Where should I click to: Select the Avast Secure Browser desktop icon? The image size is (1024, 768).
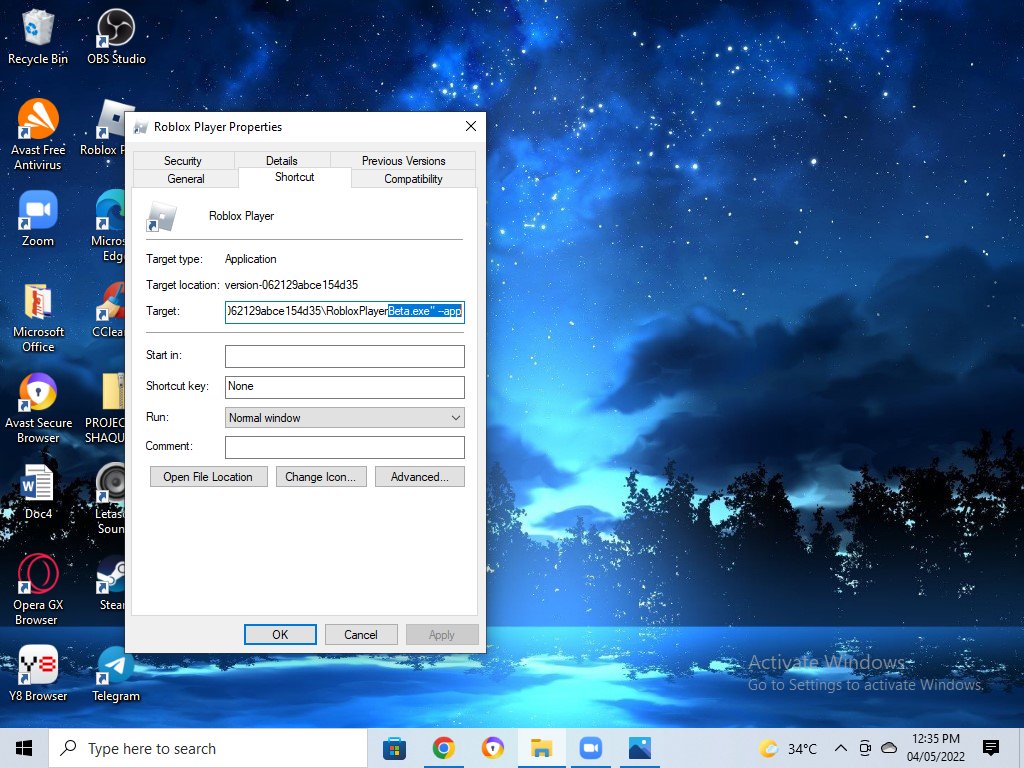[x=38, y=409]
